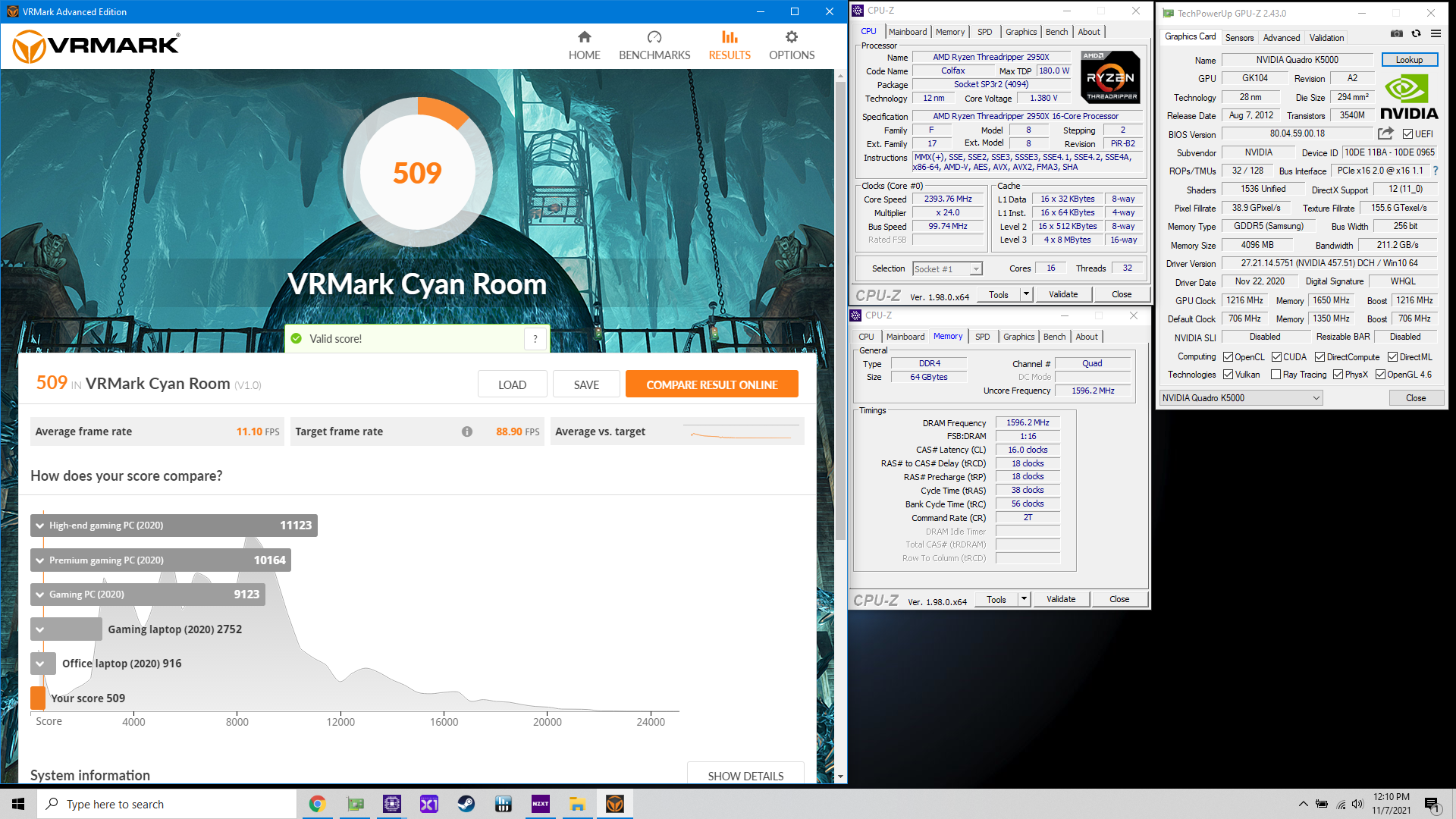Open the NZXT app from the taskbar
The height and width of the screenshot is (819, 1456).
540,804
